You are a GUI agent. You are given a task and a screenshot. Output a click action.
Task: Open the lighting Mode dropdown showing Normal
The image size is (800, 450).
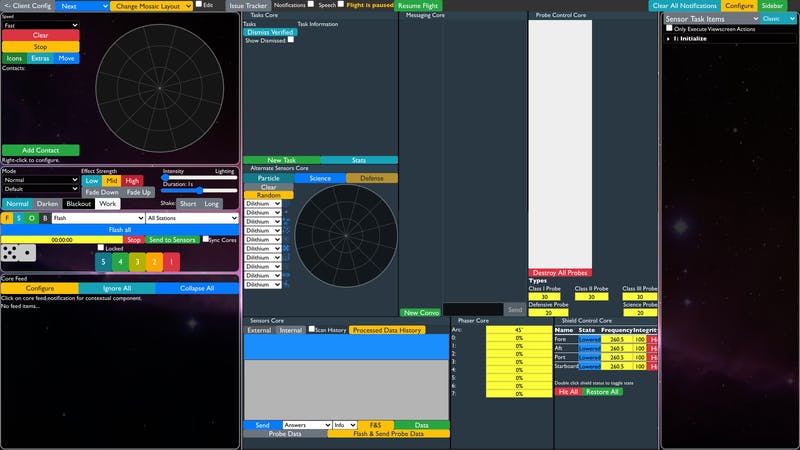coord(40,180)
